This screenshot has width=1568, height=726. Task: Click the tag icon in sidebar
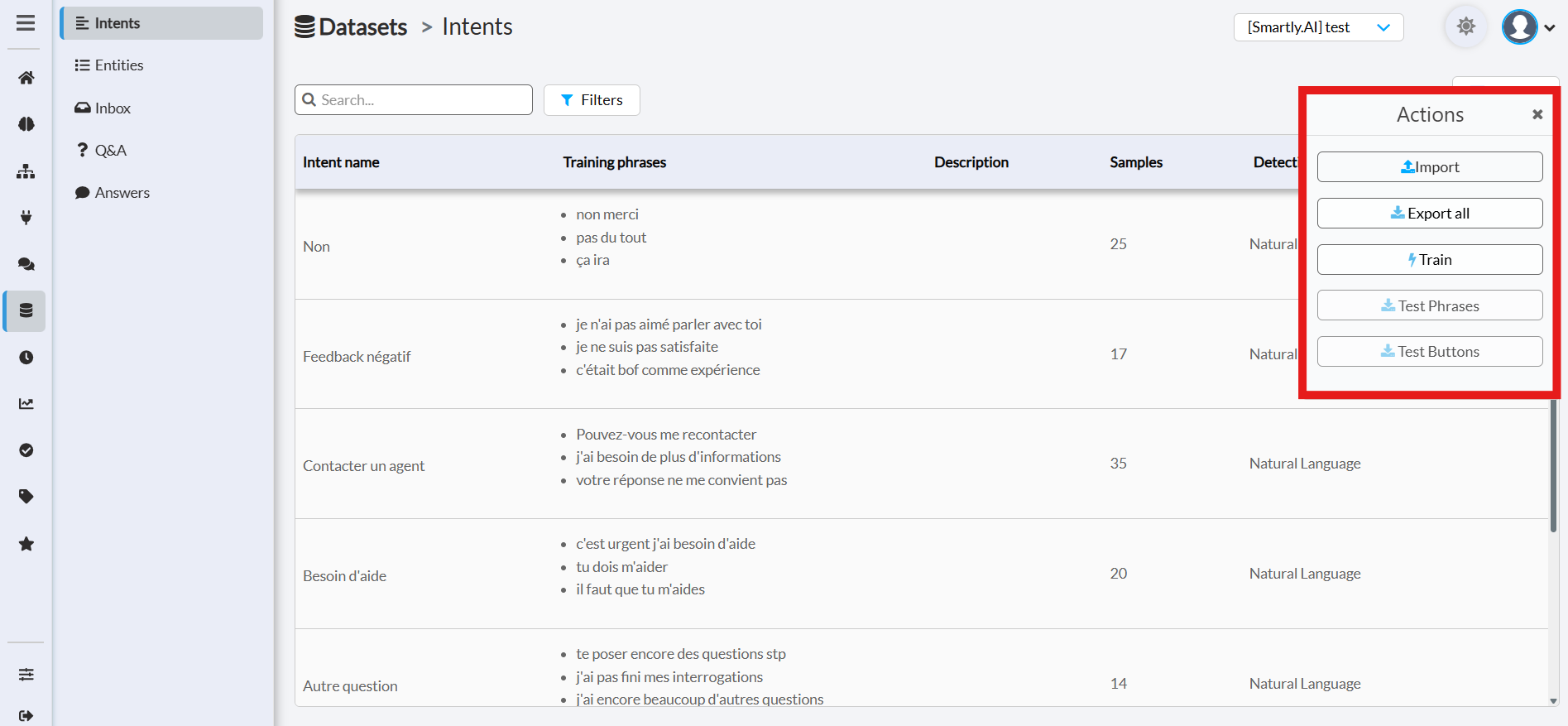pyautogui.click(x=26, y=497)
